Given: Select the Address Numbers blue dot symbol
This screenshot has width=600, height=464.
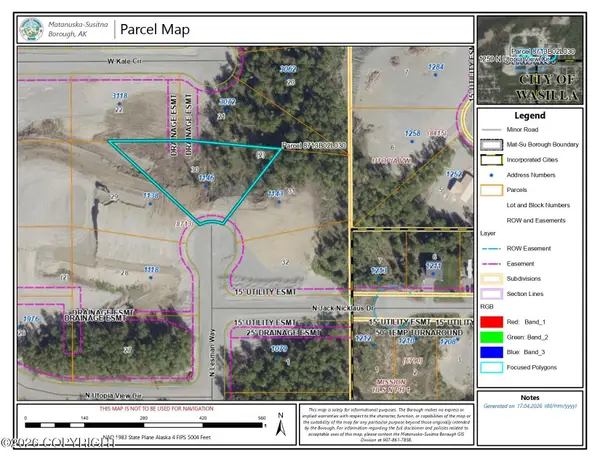Looking at the screenshot, I should (x=491, y=175).
